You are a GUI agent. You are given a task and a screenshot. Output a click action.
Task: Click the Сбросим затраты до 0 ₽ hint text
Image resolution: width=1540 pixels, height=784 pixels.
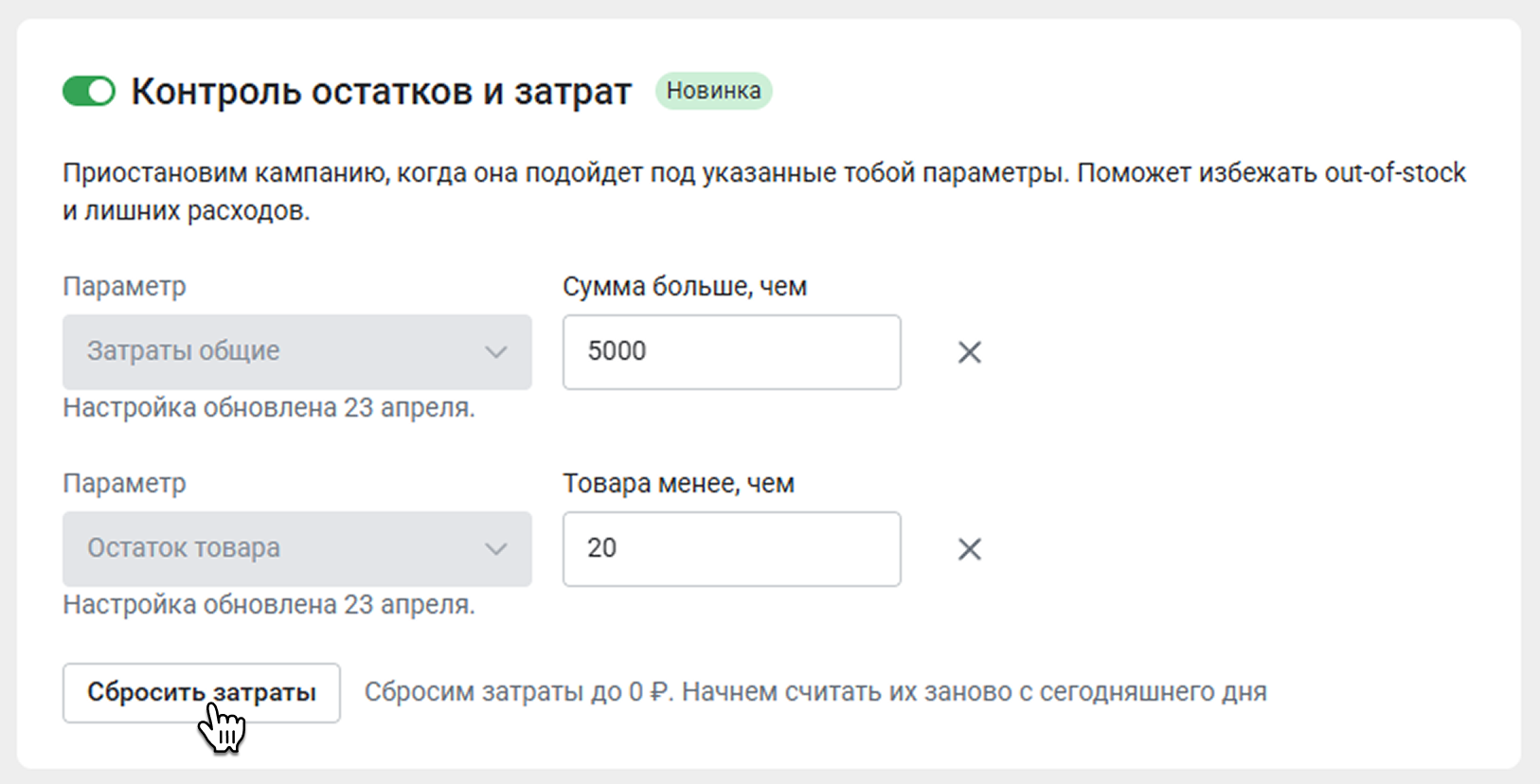(x=815, y=692)
